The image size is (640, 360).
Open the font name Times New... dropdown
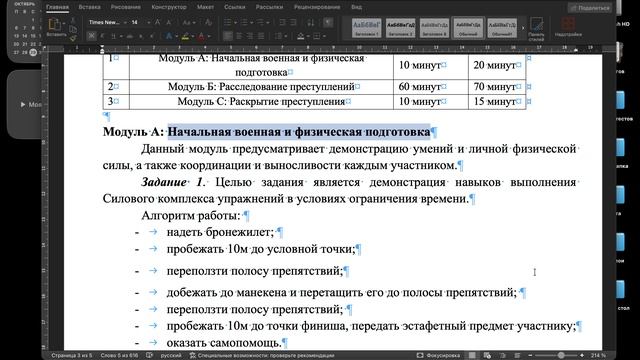point(125,22)
